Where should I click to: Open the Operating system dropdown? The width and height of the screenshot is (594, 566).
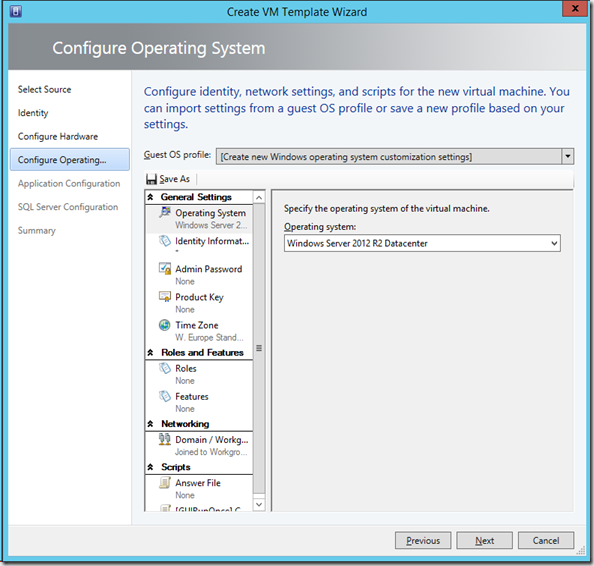click(554, 243)
